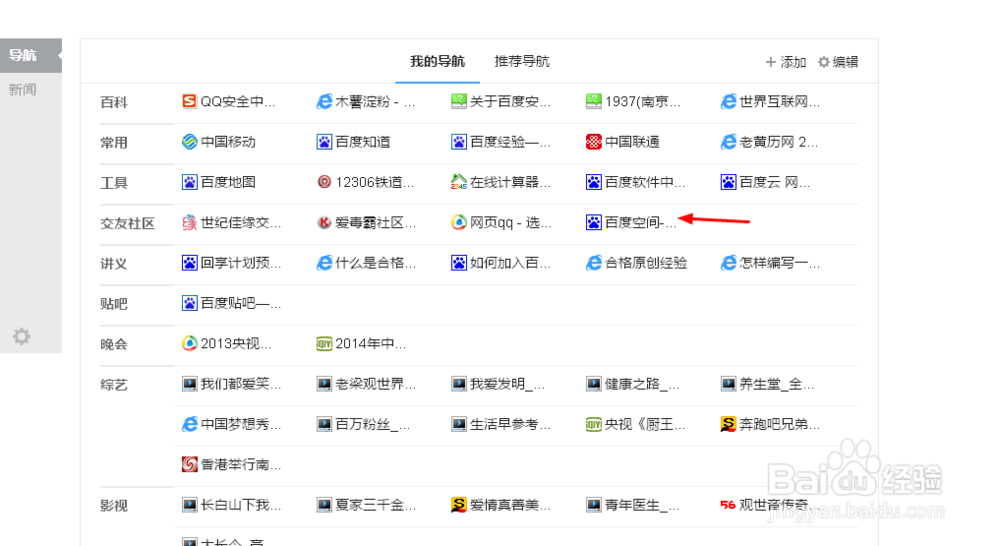Click the 香港举行南 phoenix icon
Viewport: 1000px width, 546px height.
pyautogui.click(x=189, y=464)
